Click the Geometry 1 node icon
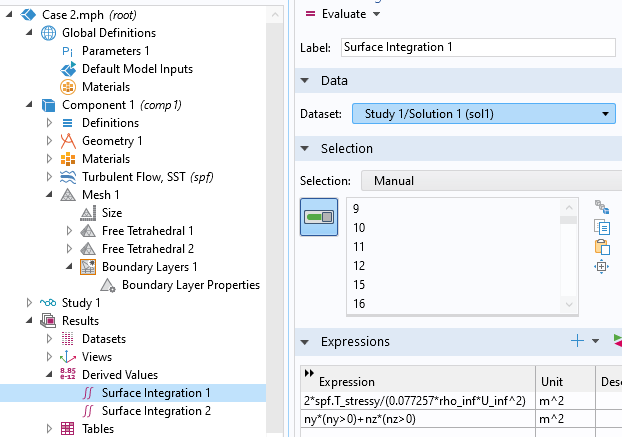This screenshot has width=622, height=437. [68, 140]
